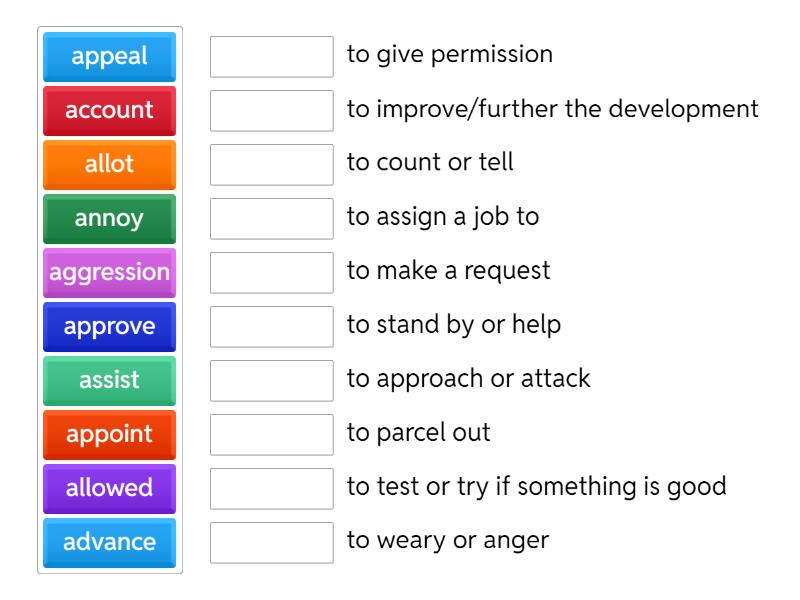Pick the red-orange 'appoint' word tile
Image resolution: width=800 pixels, height=600 pixels.
[x=109, y=434]
